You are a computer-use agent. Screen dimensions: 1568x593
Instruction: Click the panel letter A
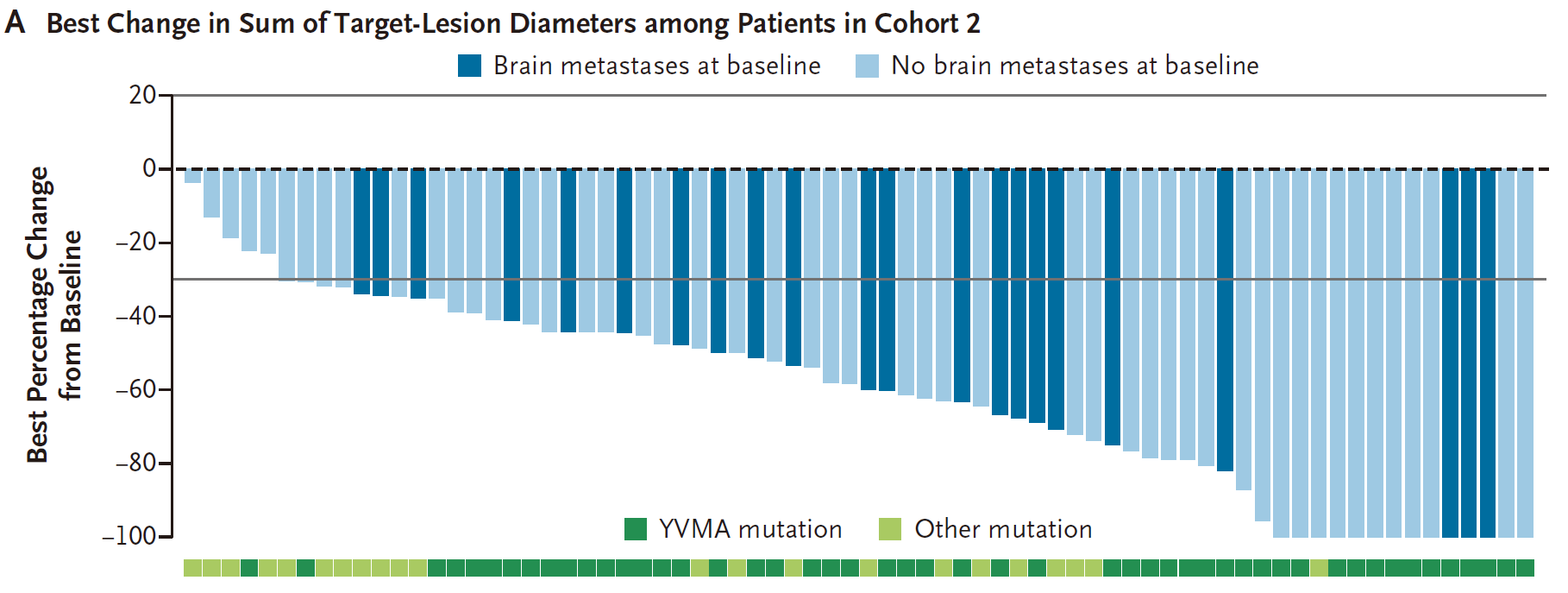15,23
